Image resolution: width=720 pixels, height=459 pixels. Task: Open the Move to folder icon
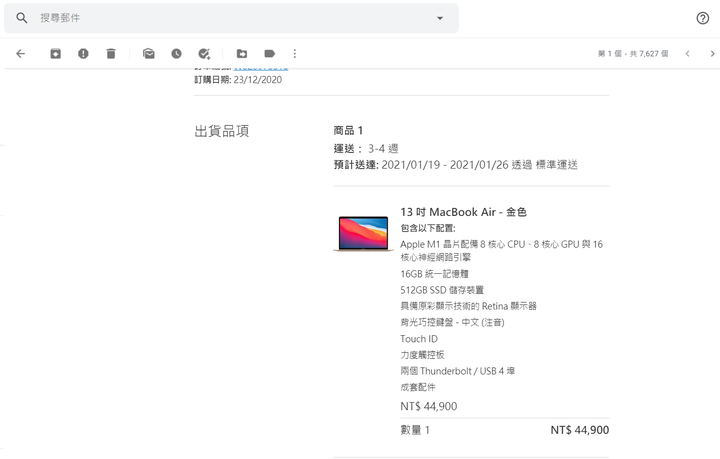[x=242, y=54]
